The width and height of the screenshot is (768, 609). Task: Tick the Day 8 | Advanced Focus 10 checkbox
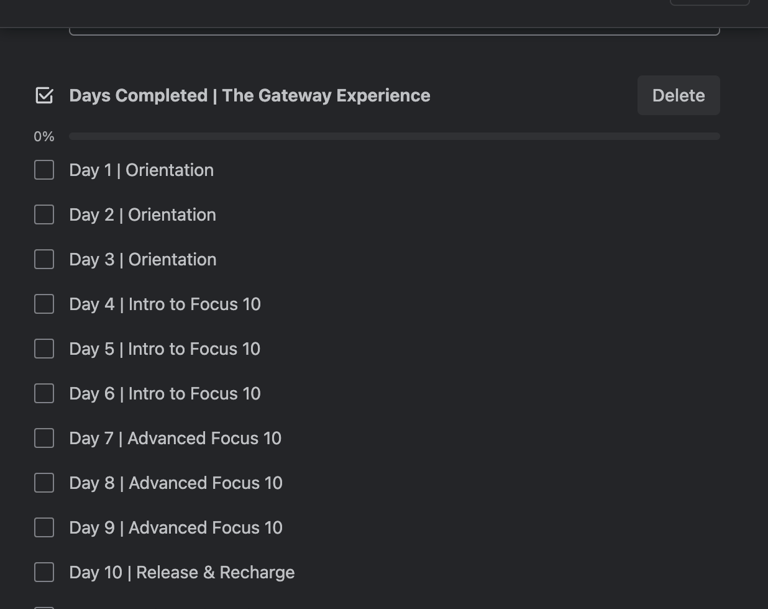(44, 483)
